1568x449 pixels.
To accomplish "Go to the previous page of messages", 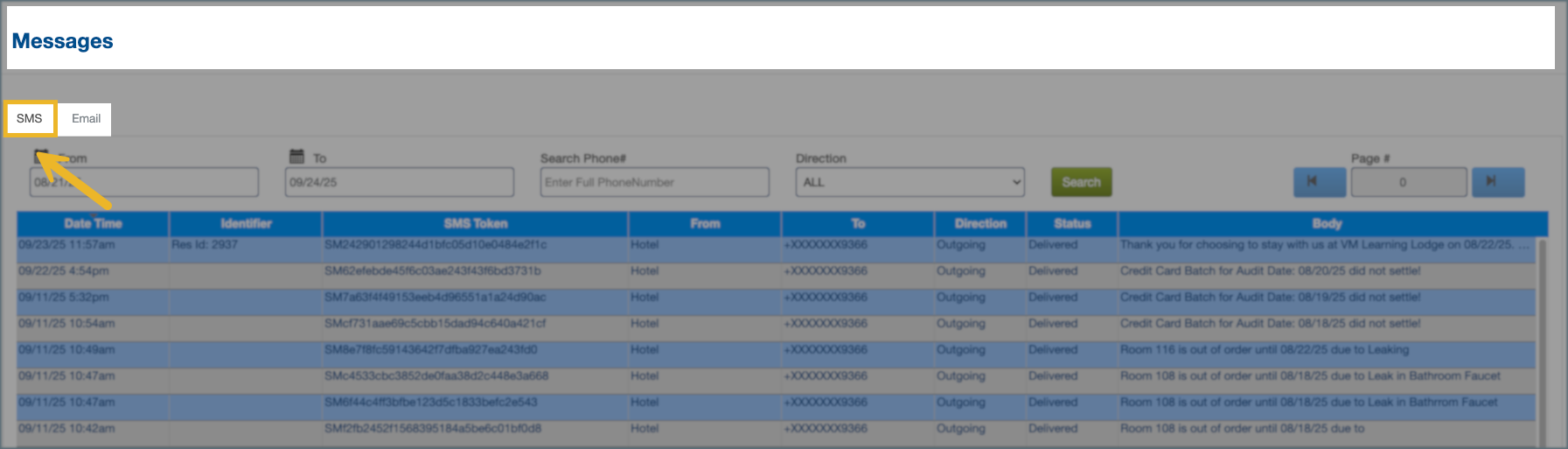I will pyautogui.click(x=1319, y=182).
